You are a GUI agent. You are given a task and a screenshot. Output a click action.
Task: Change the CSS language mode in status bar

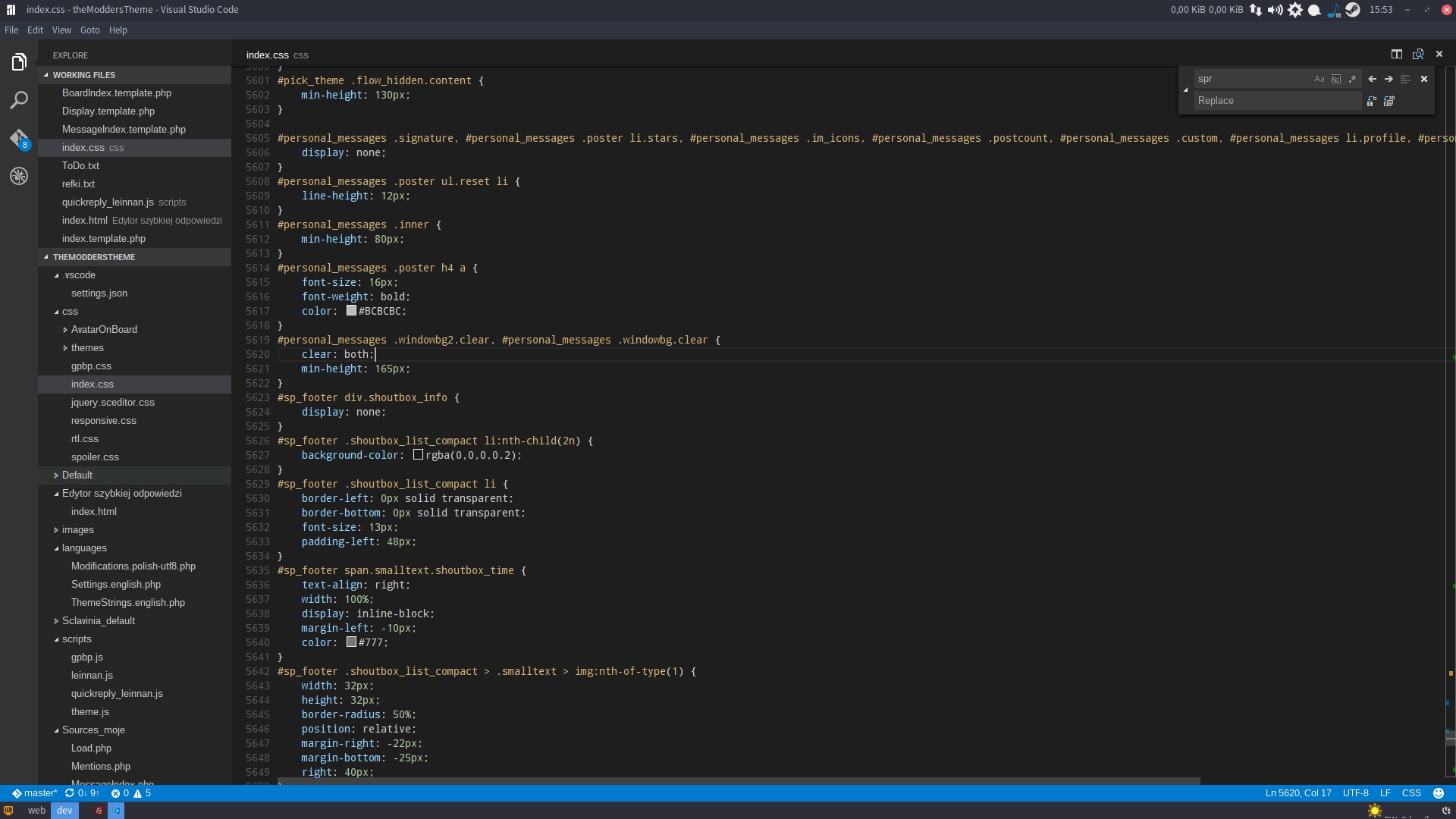pyautogui.click(x=1411, y=793)
